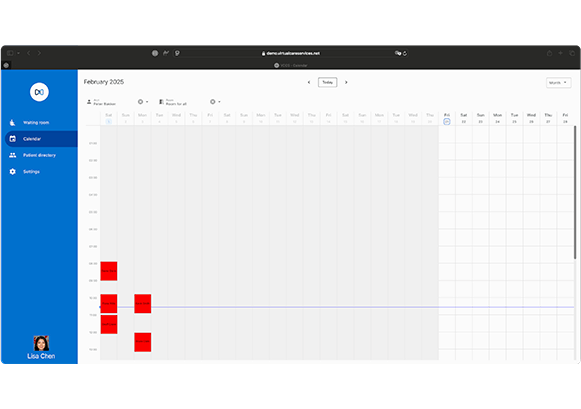Open the 10:00 appointment on Monday 3

pyautogui.click(x=143, y=303)
